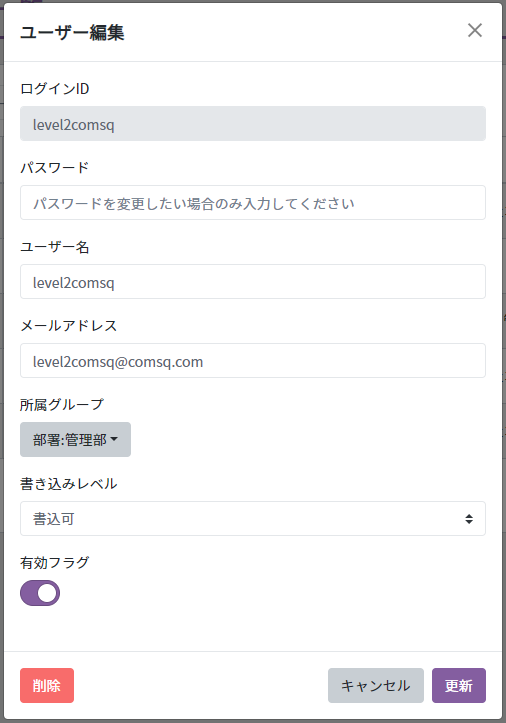Click the red 削除 button

point(47,685)
